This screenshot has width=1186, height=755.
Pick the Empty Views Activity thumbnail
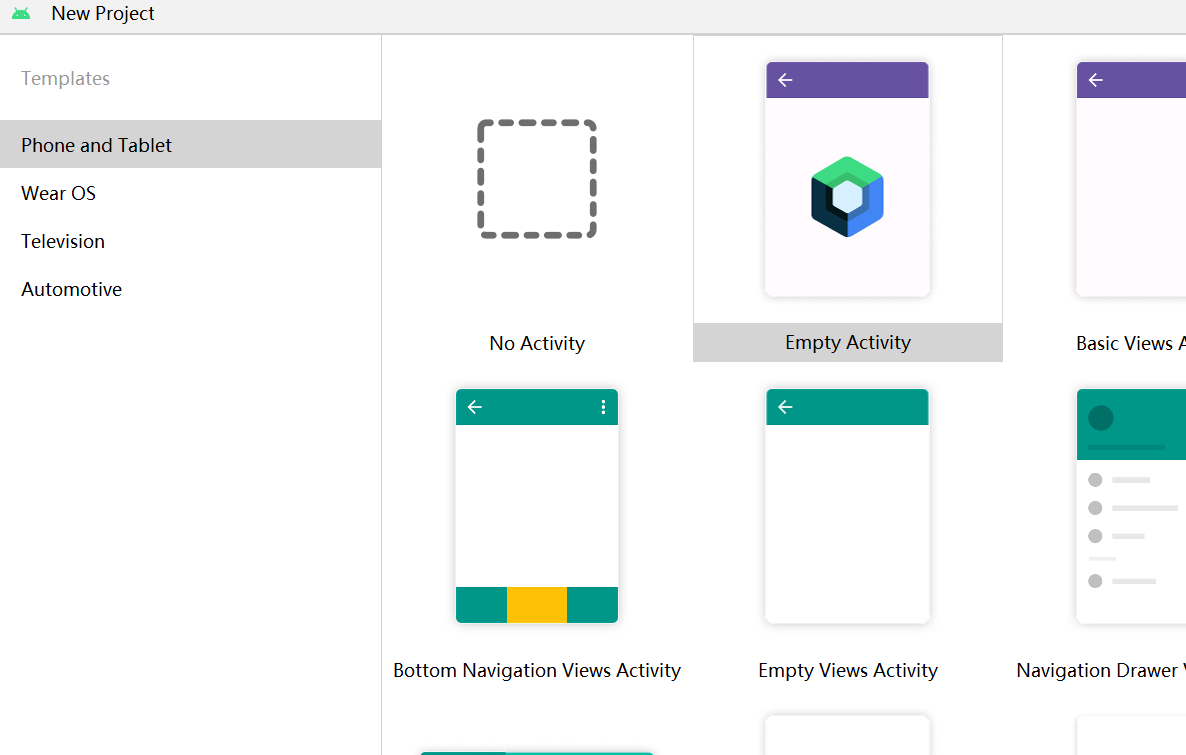pyautogui.click(x=848, y=506)
